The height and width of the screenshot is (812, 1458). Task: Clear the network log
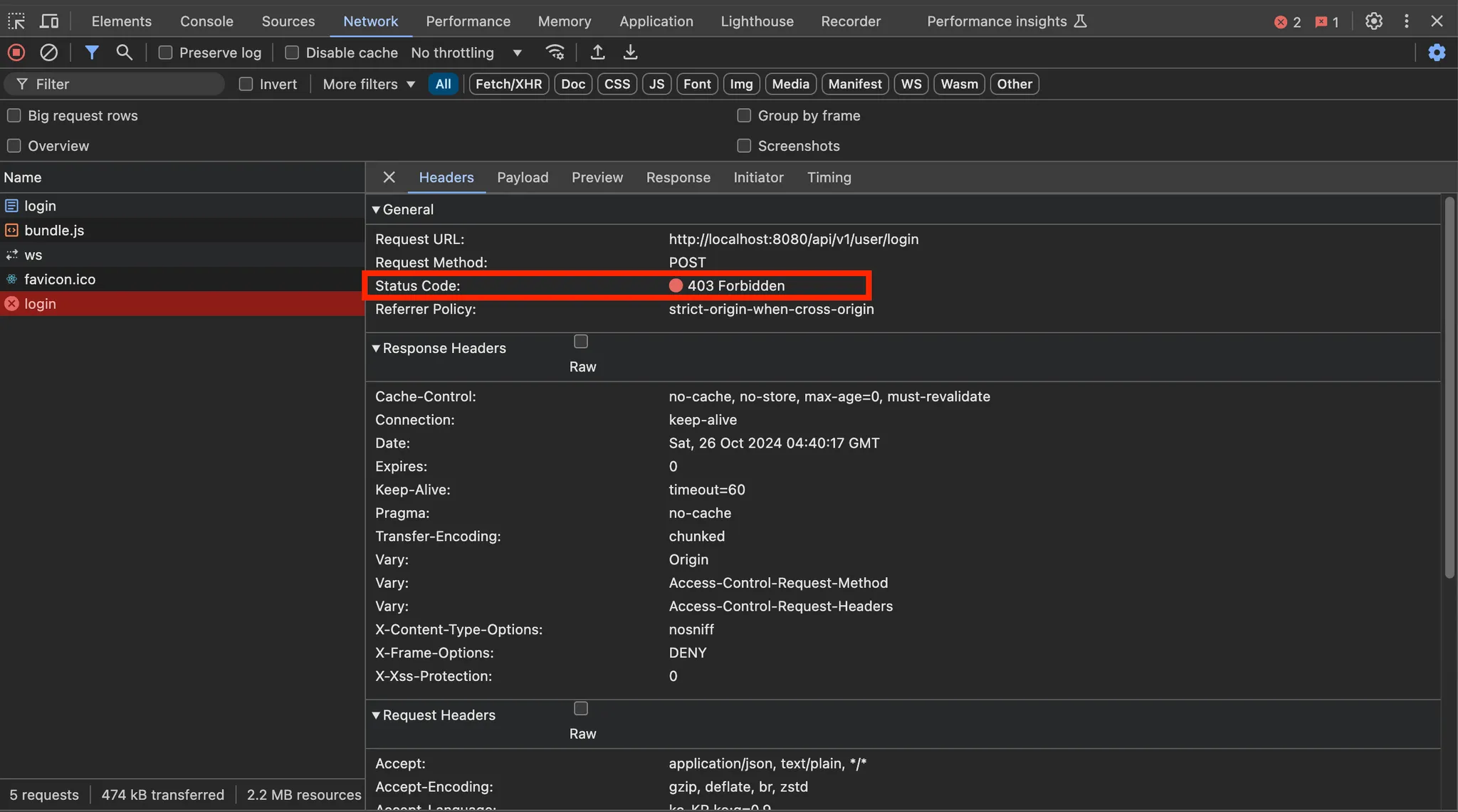[48, 53]
